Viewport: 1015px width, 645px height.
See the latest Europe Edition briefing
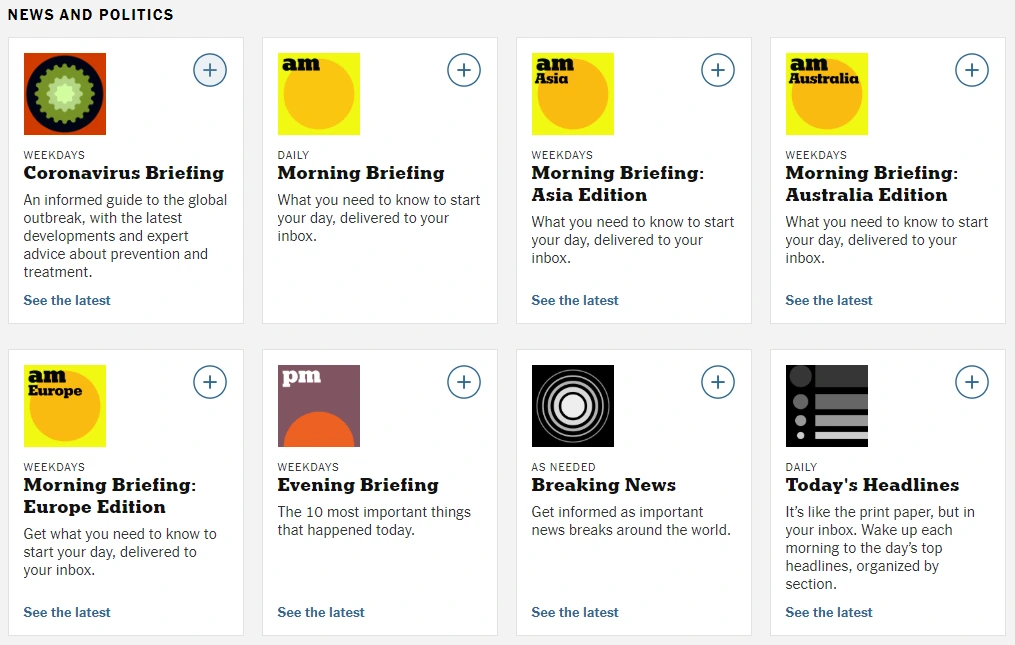point(67,613)
